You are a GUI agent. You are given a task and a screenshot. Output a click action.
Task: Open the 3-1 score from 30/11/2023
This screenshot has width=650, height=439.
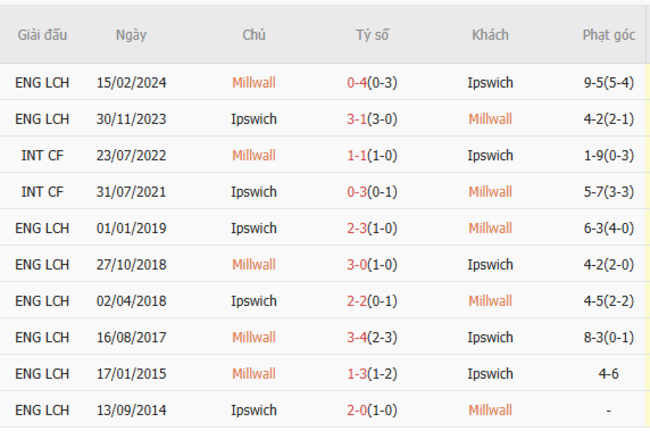[358, 119]
